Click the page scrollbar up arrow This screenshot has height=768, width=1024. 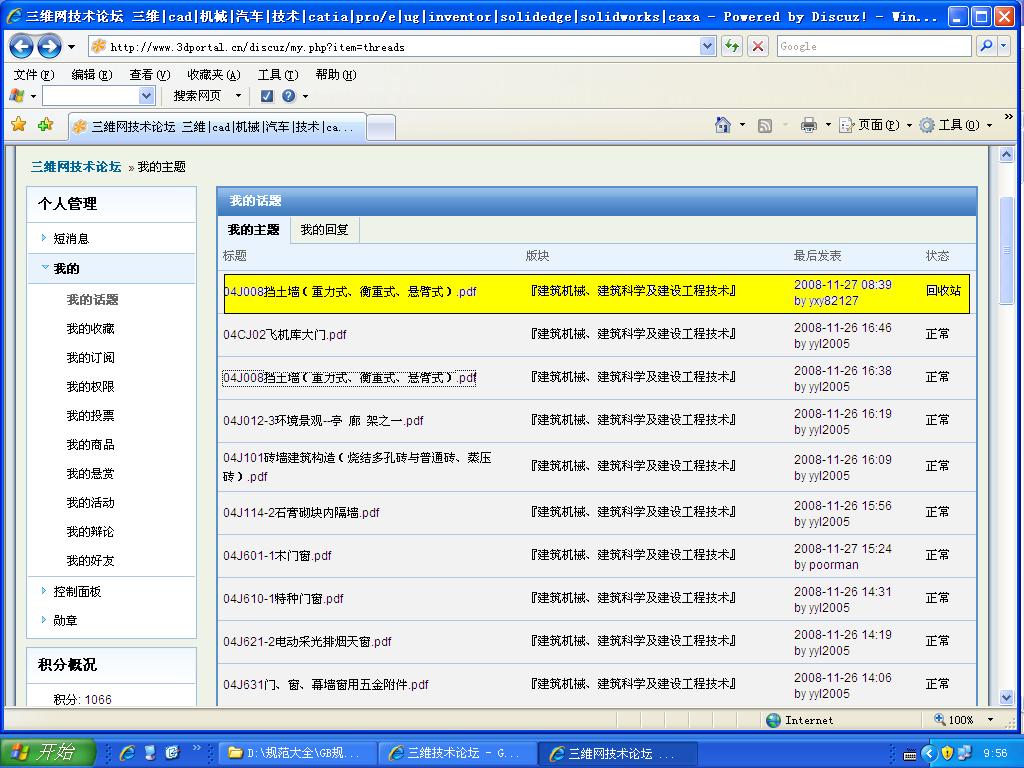click(x=1006, y=155)
